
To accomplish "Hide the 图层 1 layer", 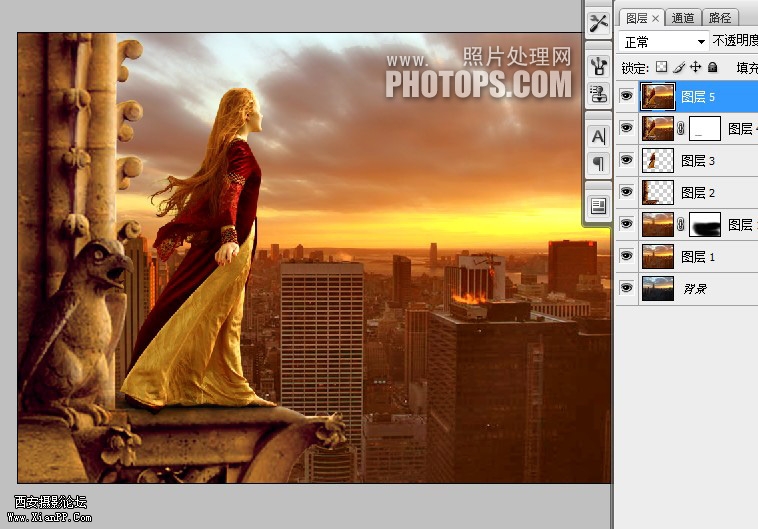I will (x=627, y=256).
